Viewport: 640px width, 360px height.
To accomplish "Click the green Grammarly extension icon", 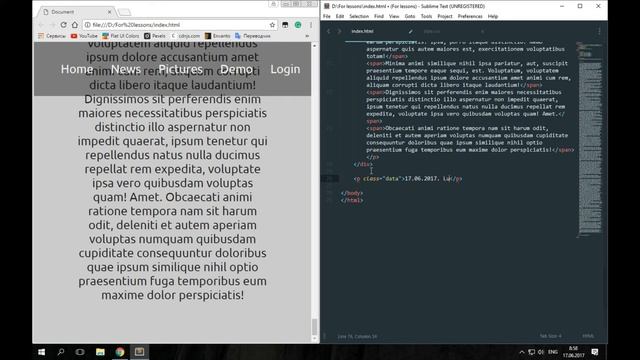I will click(x=298, y=25).
